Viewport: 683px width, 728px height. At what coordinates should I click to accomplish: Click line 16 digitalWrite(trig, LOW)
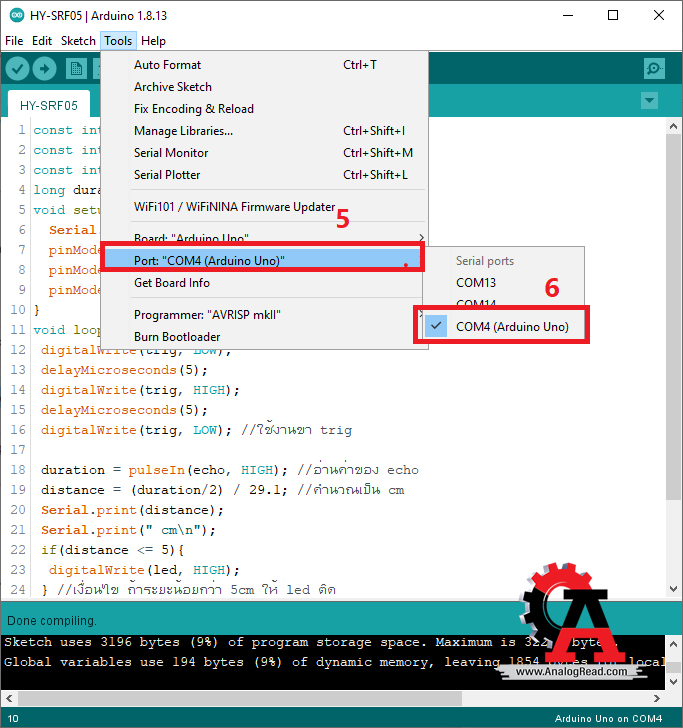pyautogui.click(x=136, y=430)
